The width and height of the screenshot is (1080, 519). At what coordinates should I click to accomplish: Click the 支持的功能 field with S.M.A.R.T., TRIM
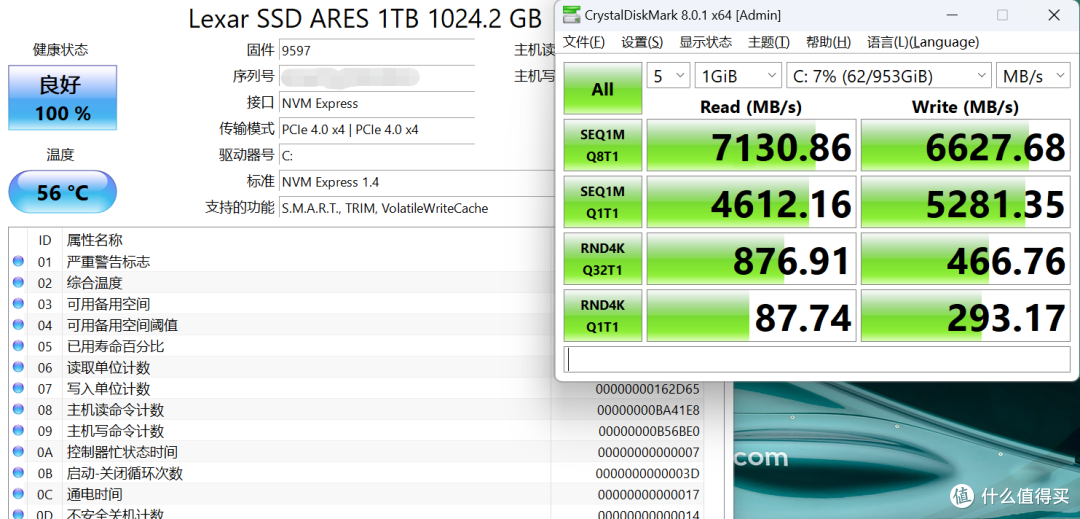click(417, 208)
